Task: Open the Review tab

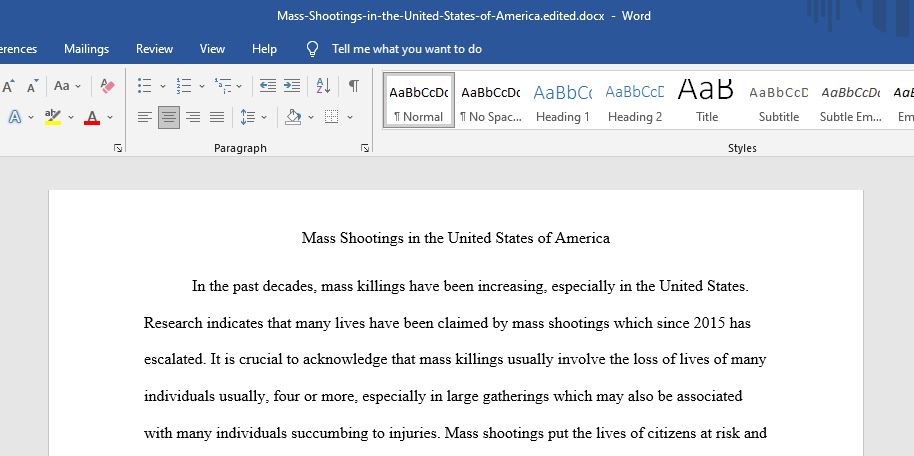Action: [x=154, y=49]
